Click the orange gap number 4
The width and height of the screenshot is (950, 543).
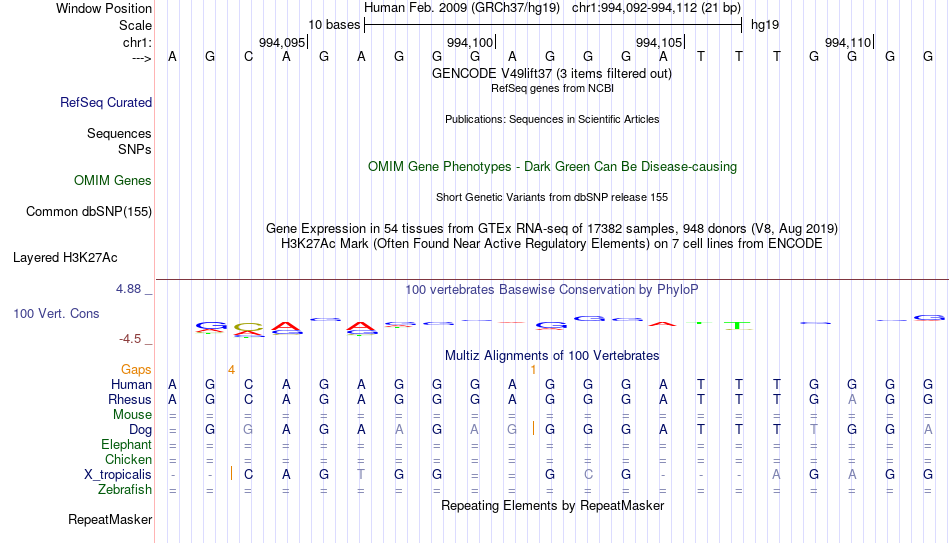[231, 370]
